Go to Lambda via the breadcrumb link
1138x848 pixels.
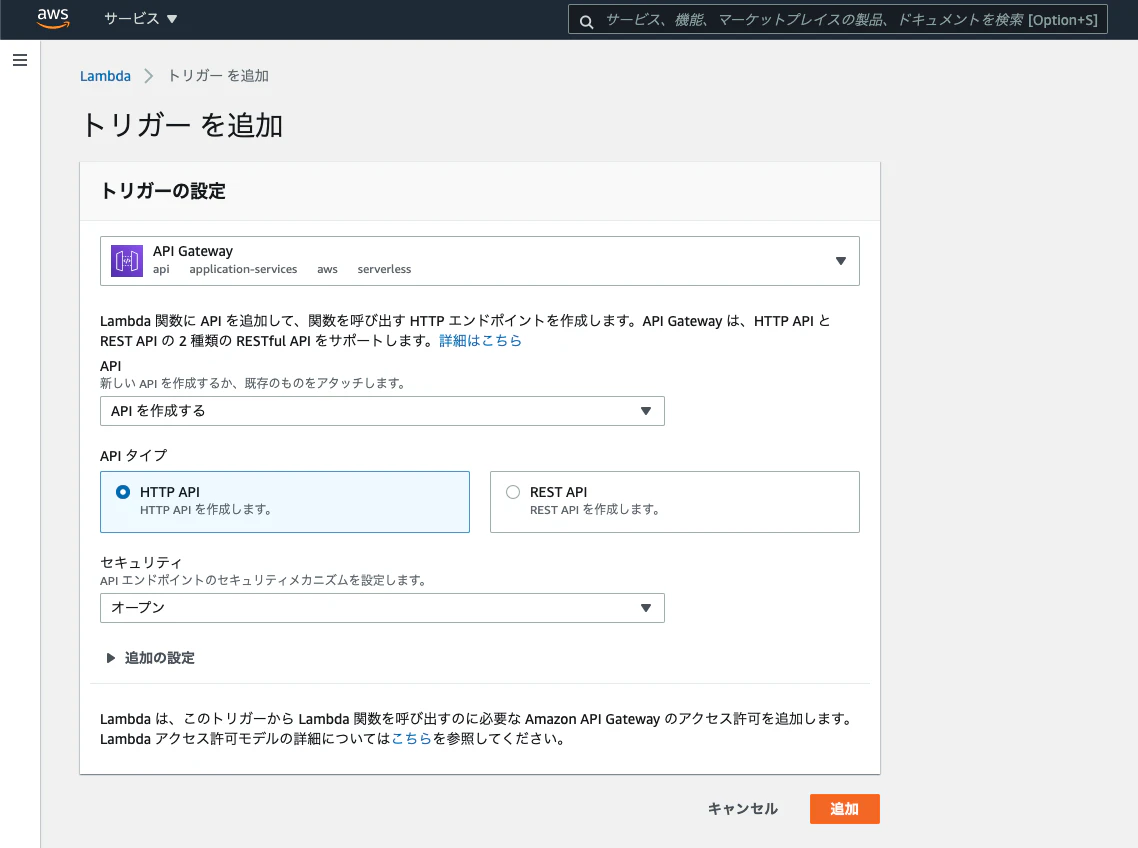tap(105, 76)
